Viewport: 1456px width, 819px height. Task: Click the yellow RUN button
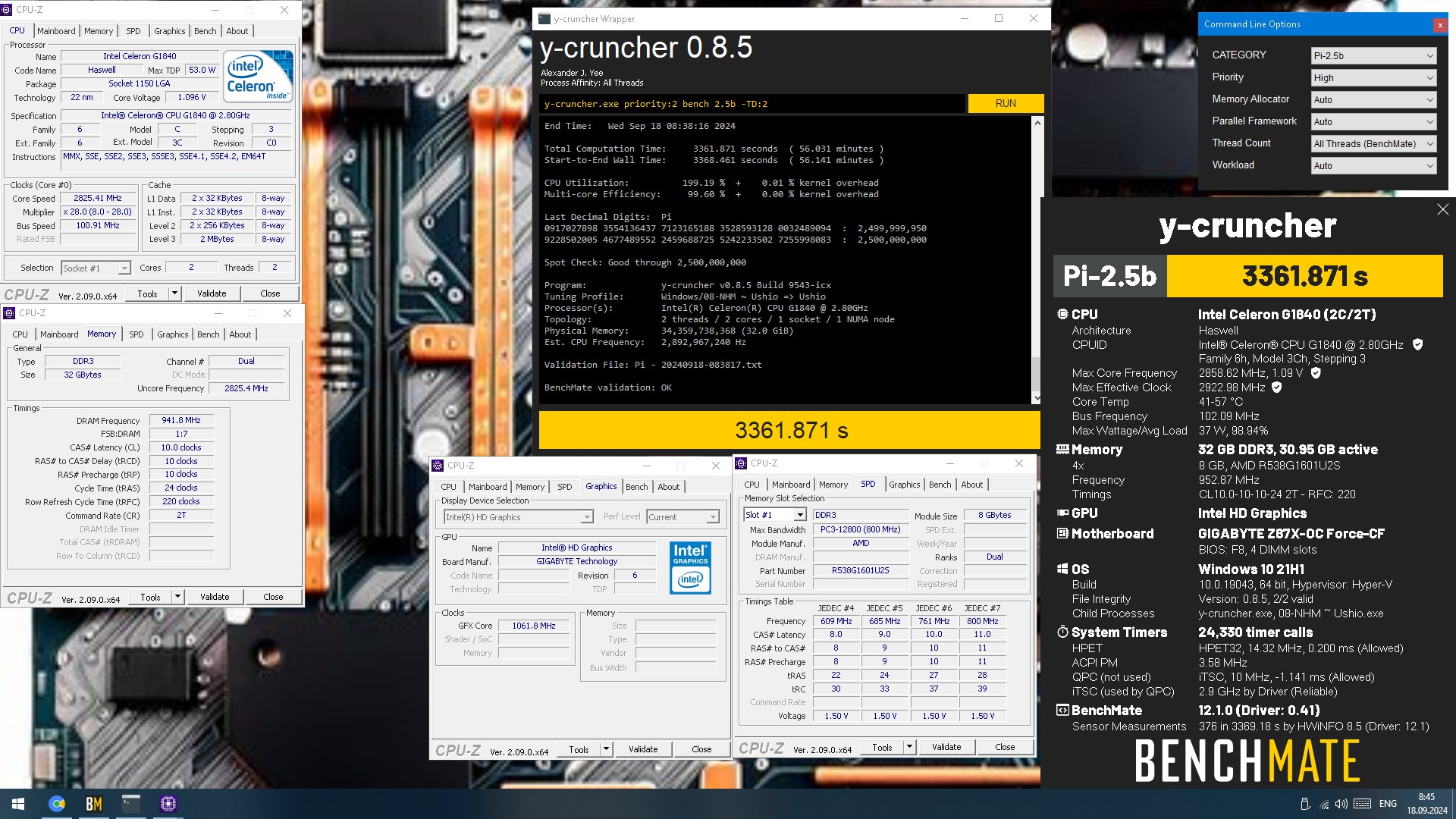(x=1006, y=103)
